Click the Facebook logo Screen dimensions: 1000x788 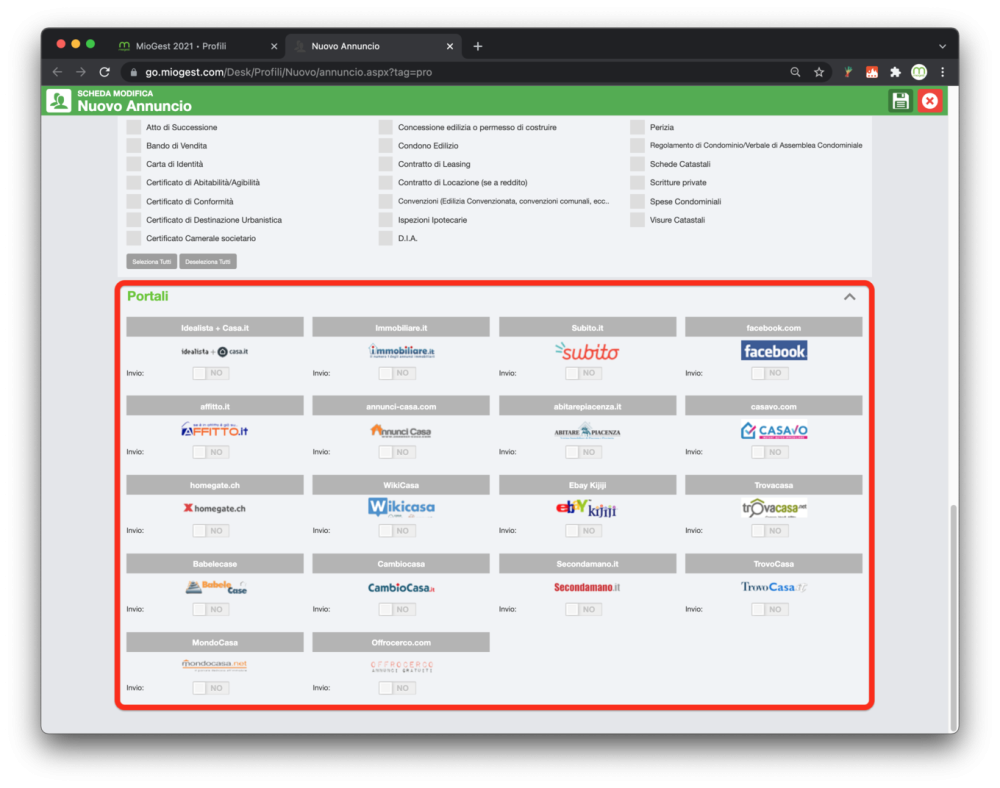point(774,351)
